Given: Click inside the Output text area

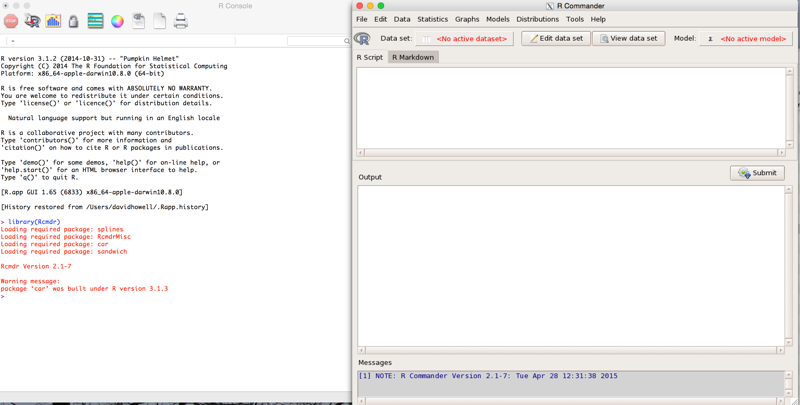Looking at the screenshot, I should [571, 266].
